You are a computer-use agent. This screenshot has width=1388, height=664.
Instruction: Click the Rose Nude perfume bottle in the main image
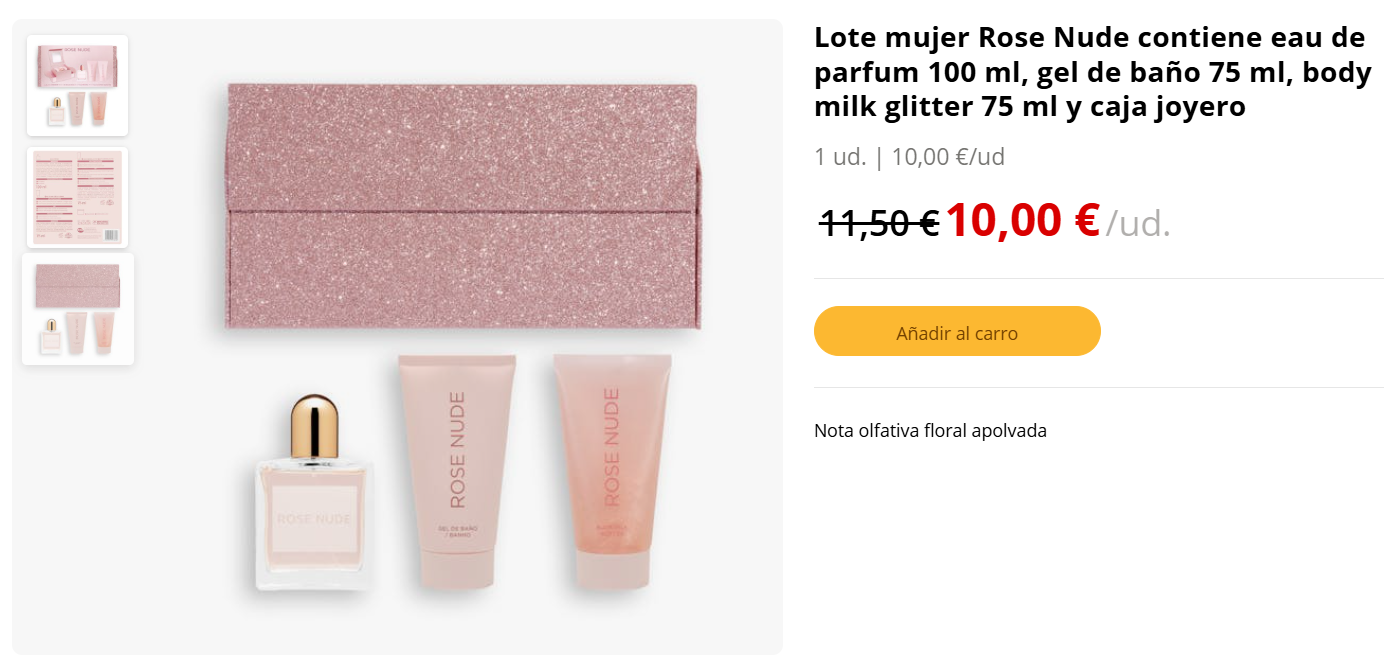tap(312, 492)
